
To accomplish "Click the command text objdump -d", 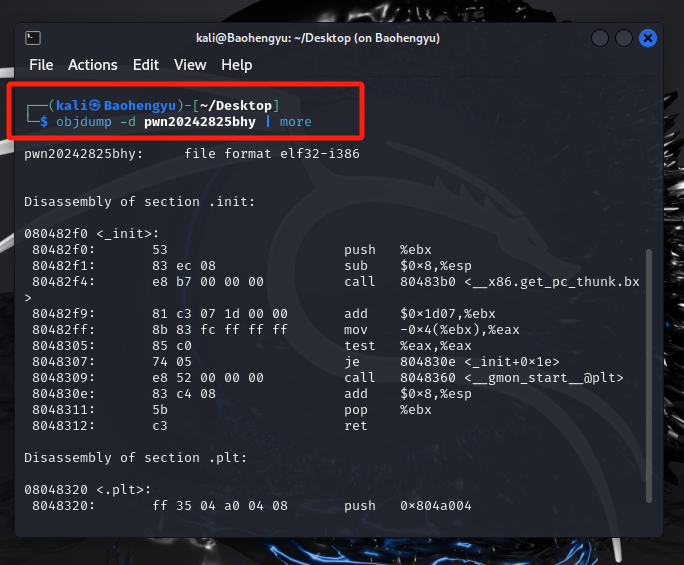I will (x=96, y=122).
